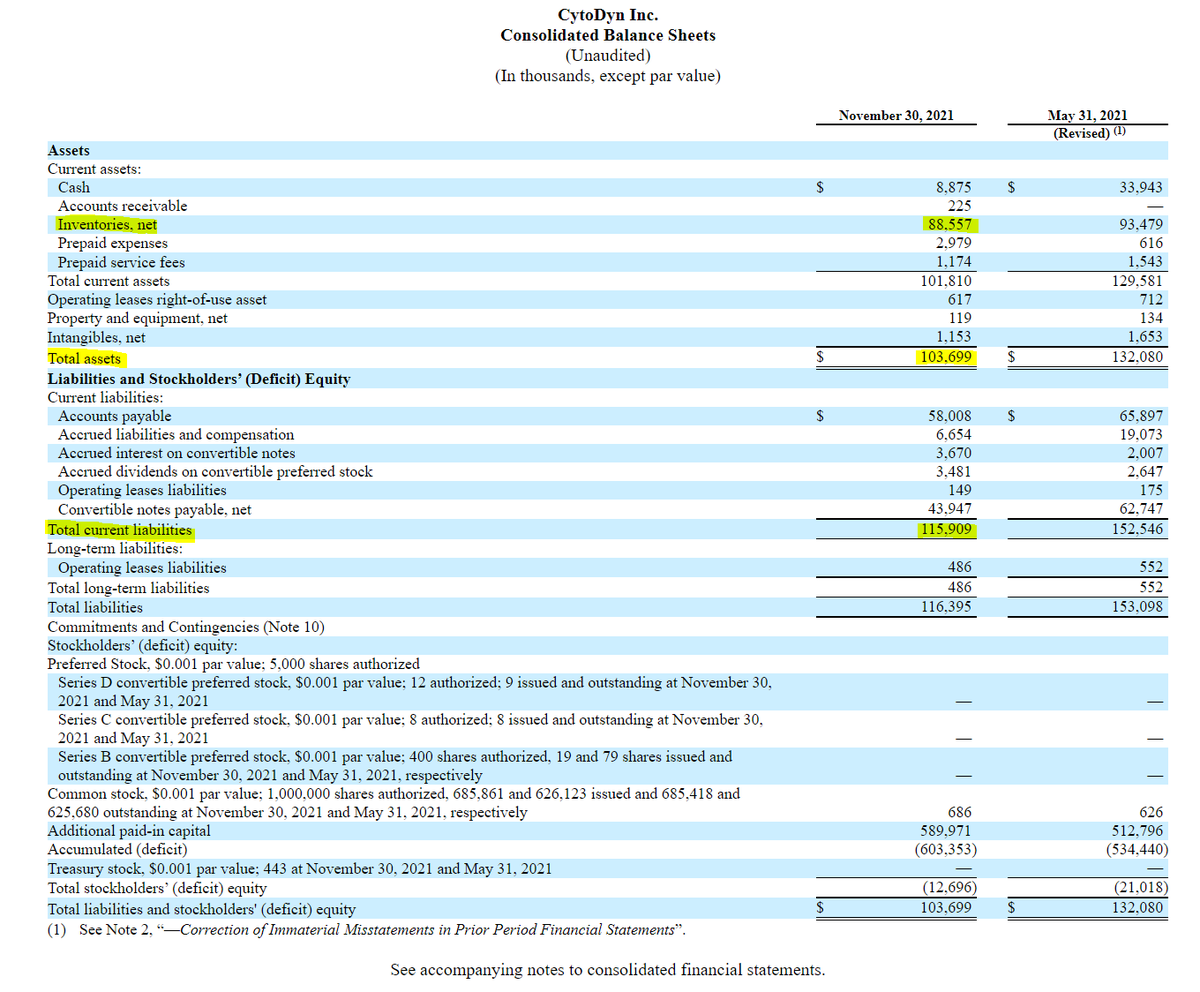The image size is (1200, 992).
Task: Click additional paid-in capital value 589,971
Action: (x=946, y=831)
